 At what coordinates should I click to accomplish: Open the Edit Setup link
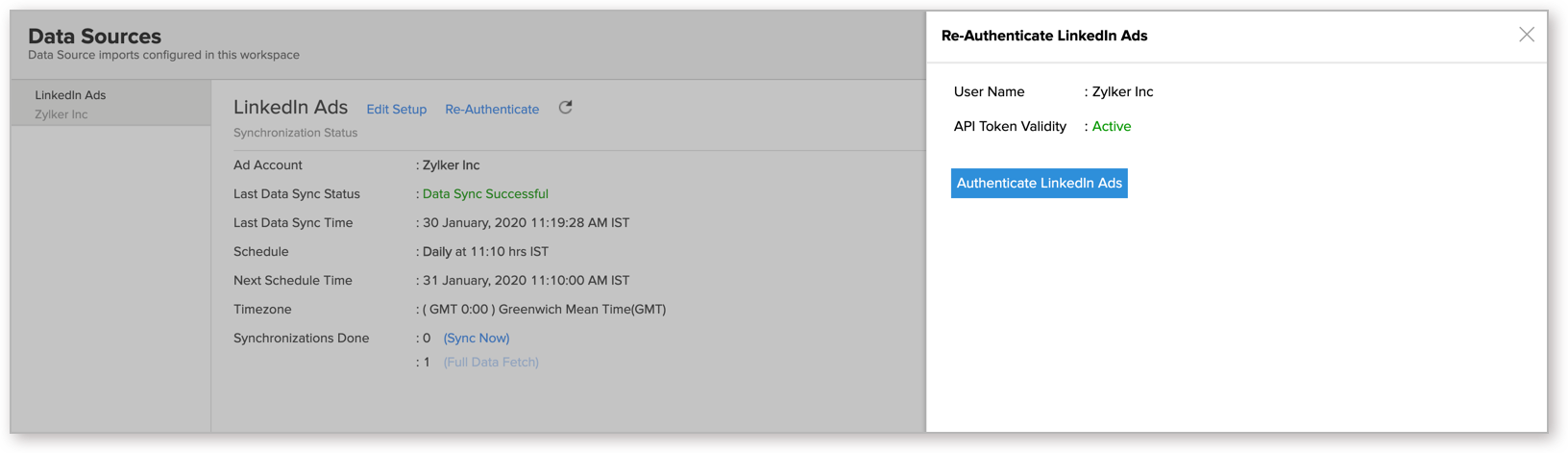click(396, 110)
